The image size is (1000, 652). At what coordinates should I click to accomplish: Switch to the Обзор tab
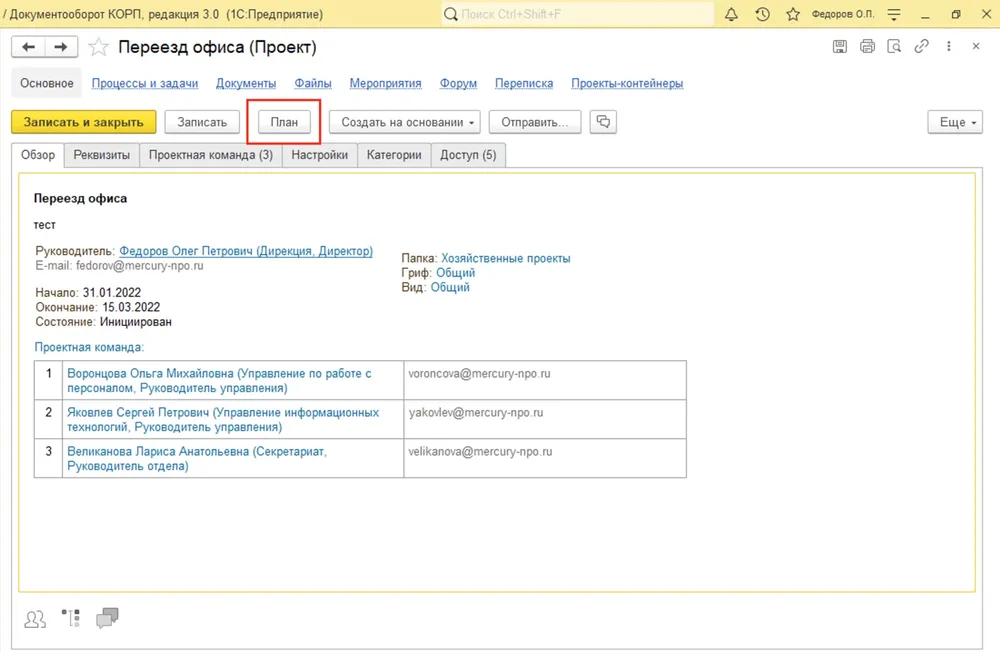click(38, 155)
